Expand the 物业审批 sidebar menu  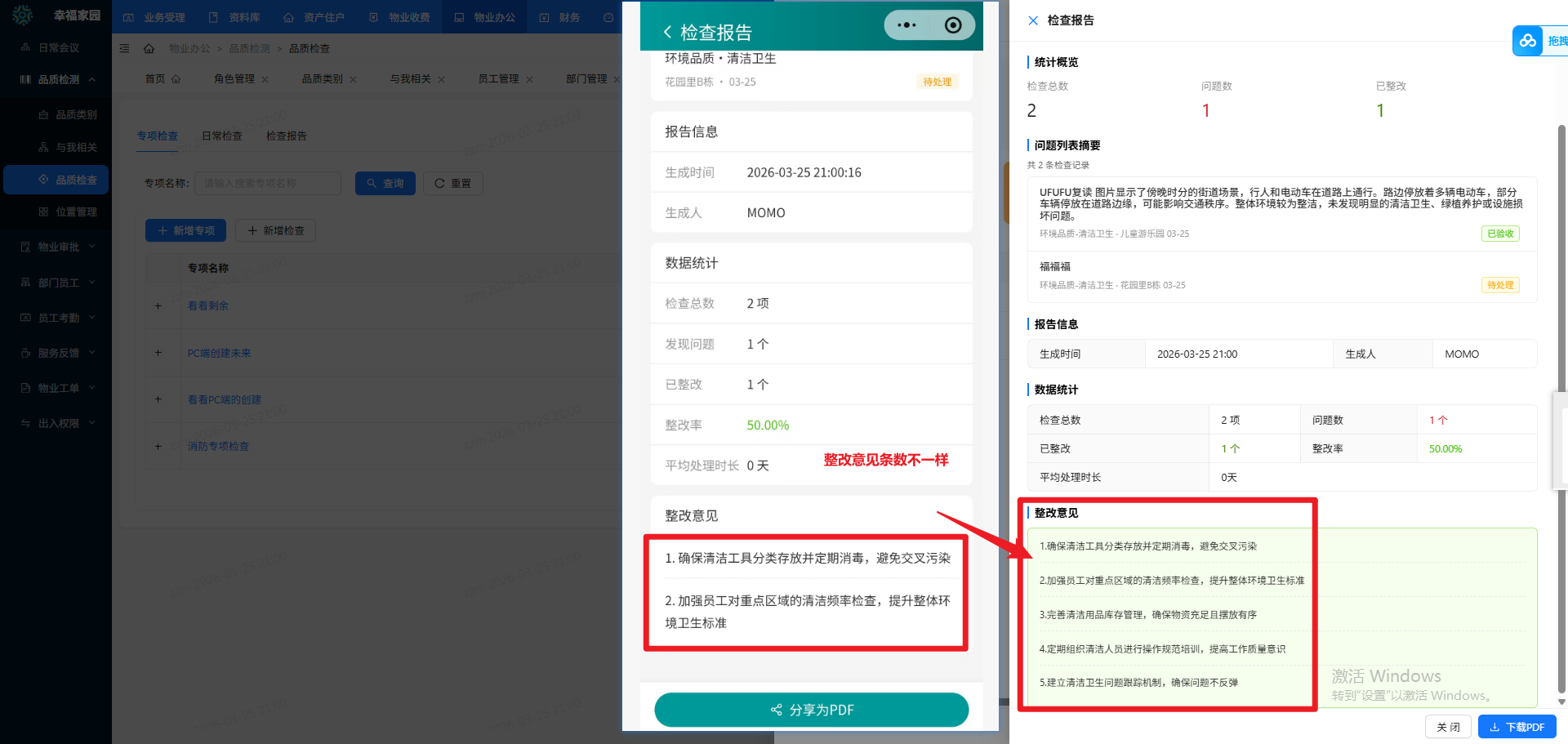coord(91,247)
